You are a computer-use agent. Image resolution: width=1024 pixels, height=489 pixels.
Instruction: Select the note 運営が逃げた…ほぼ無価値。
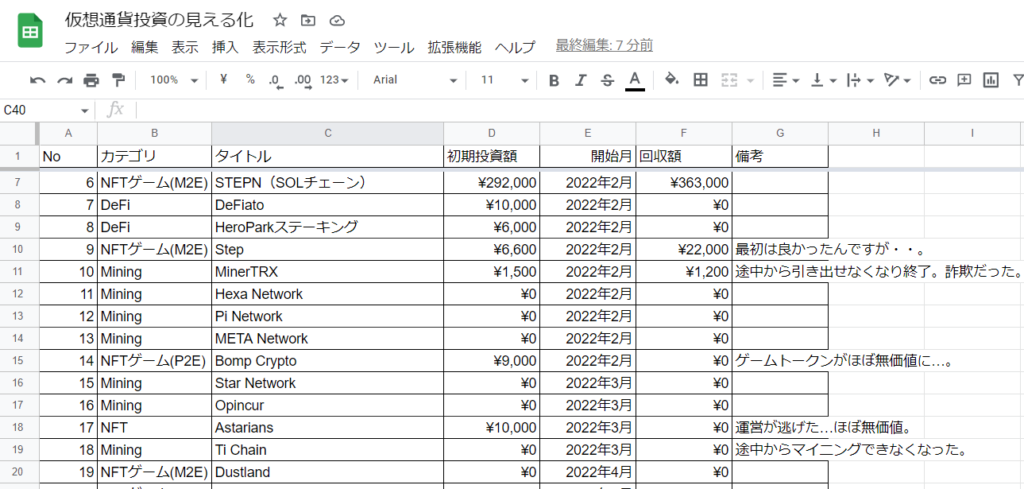pyautogui.click(x=823, y=428)
